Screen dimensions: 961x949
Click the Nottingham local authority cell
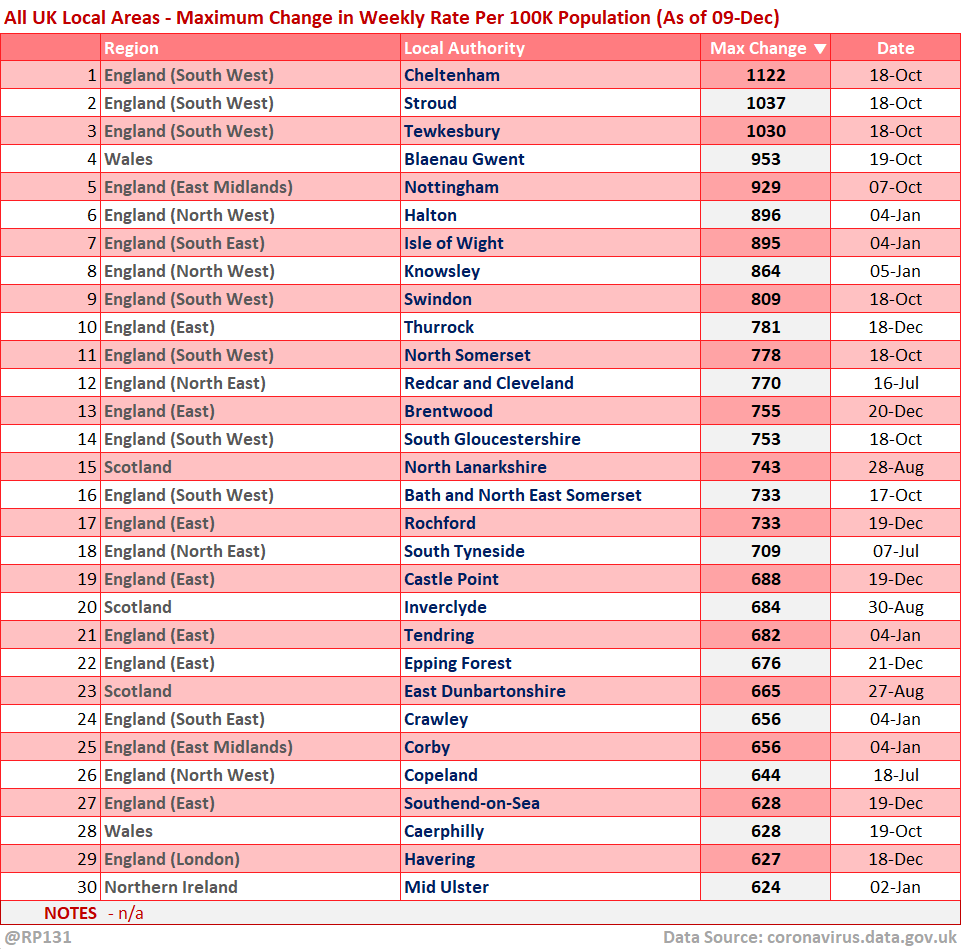click(x=550, y=187)
